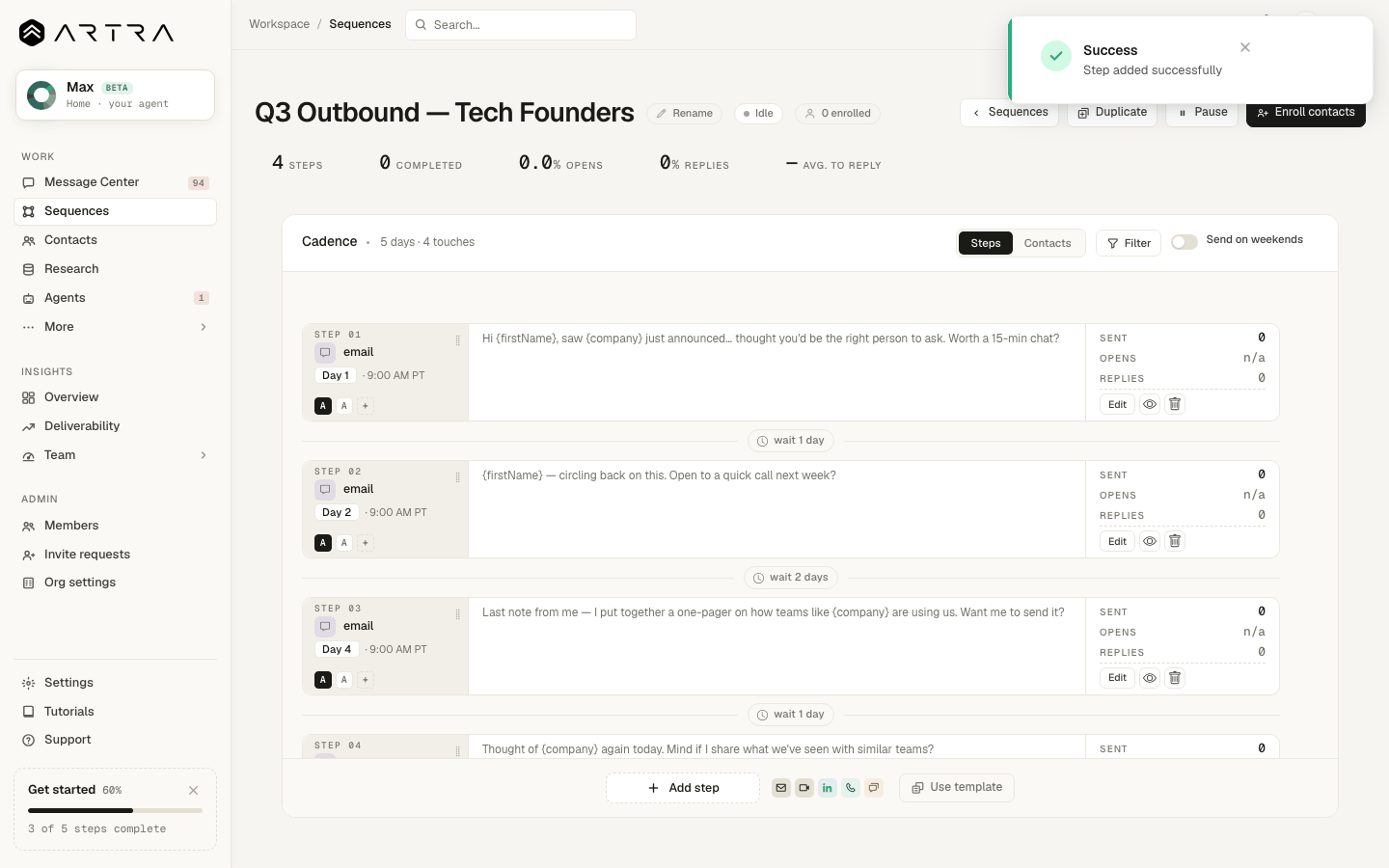Rename the sequence with Rename button
This screenshot has width=1389, height=868.
685,113
